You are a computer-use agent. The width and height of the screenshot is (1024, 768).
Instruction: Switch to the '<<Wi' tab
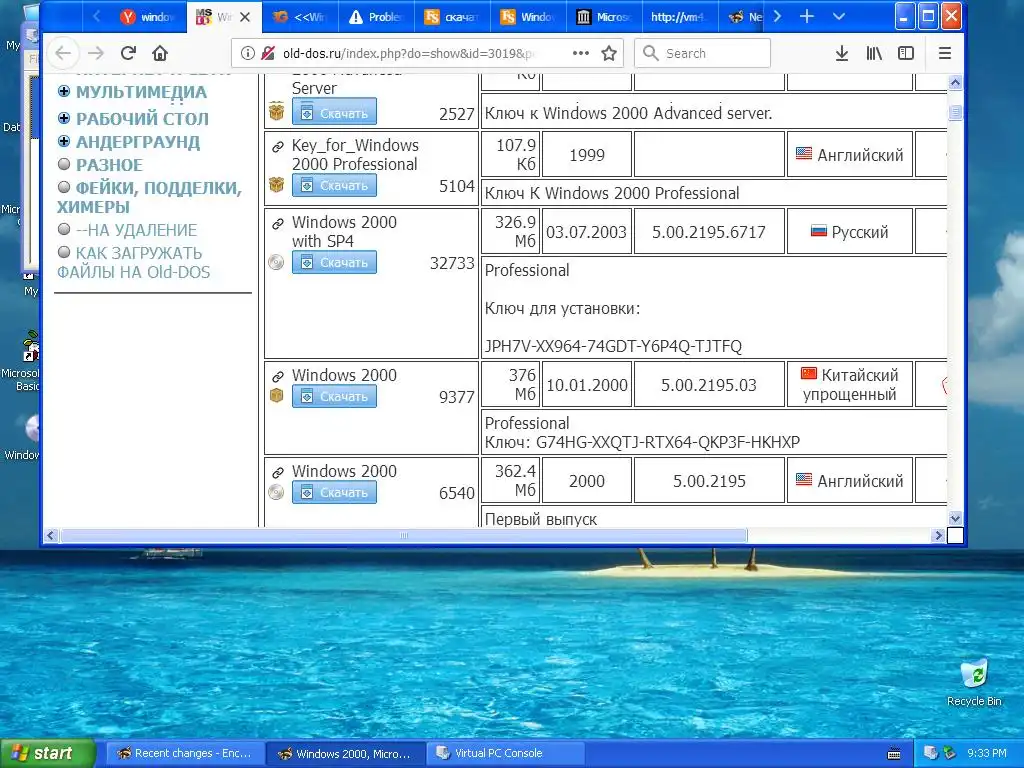(300, 17)
